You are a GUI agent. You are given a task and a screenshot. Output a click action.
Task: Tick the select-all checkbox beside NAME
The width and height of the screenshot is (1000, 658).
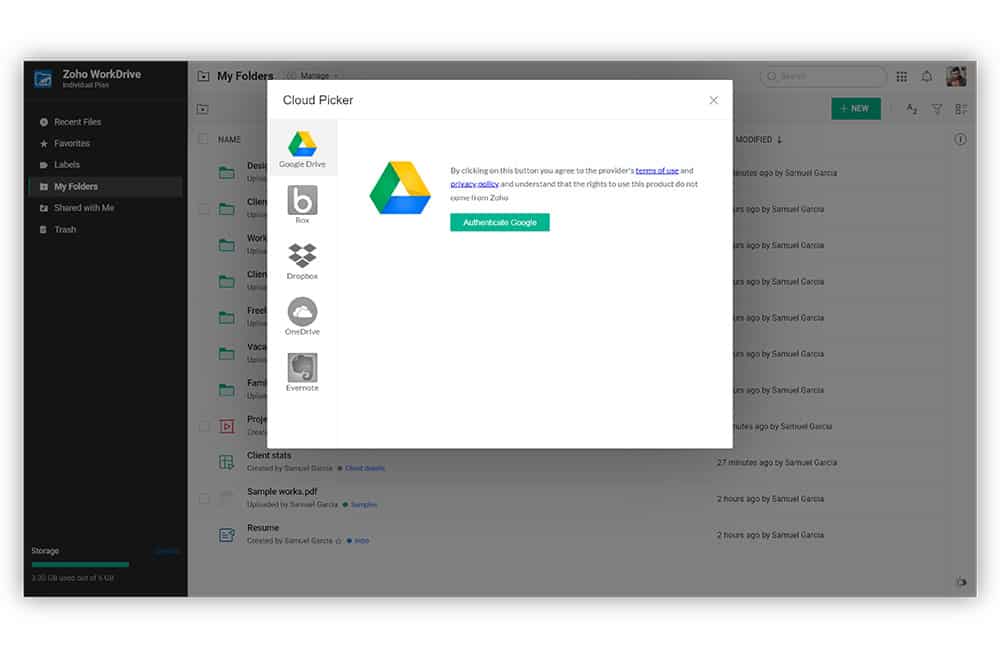[203, 139]
